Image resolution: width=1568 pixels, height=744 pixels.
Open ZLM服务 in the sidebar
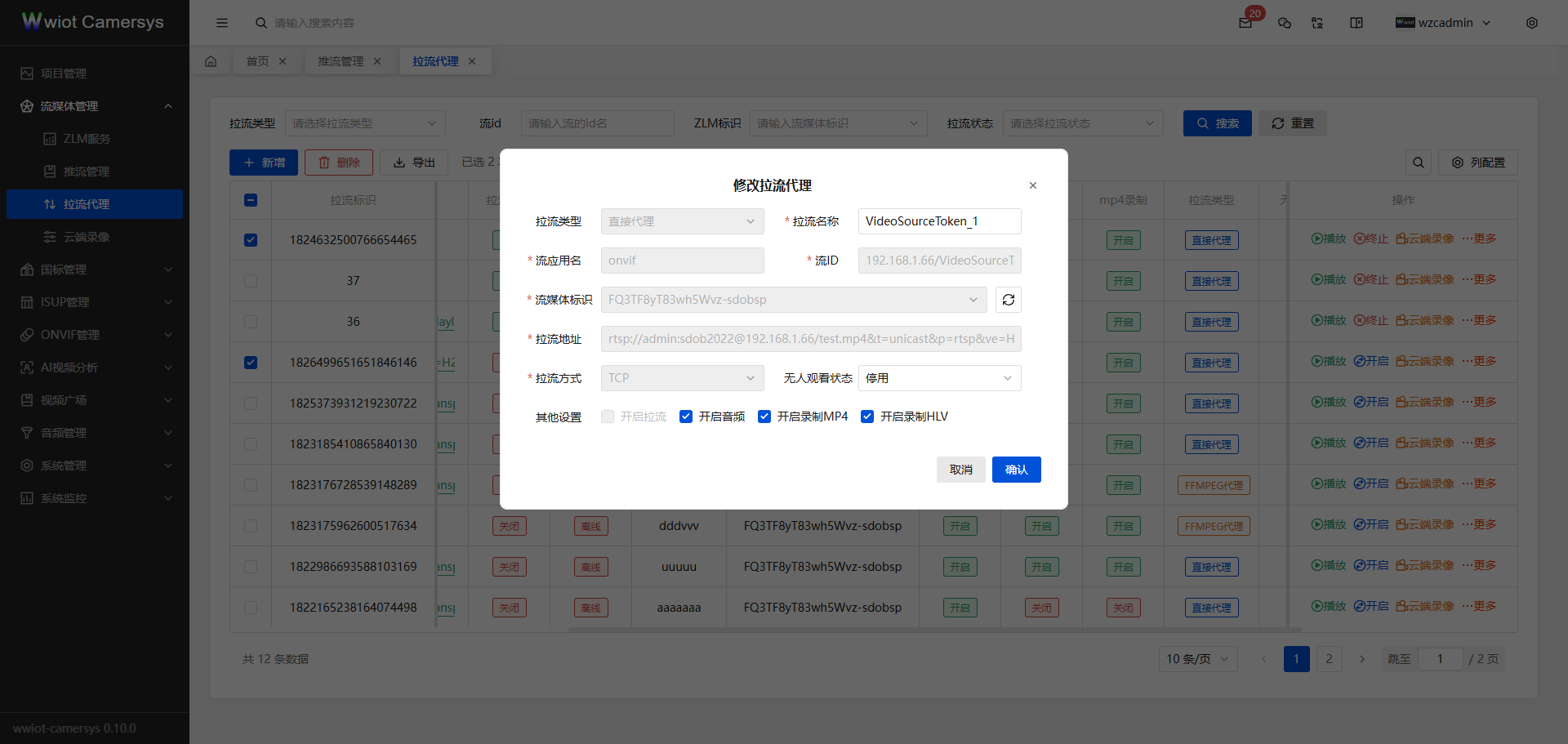[x=87, y=139]
